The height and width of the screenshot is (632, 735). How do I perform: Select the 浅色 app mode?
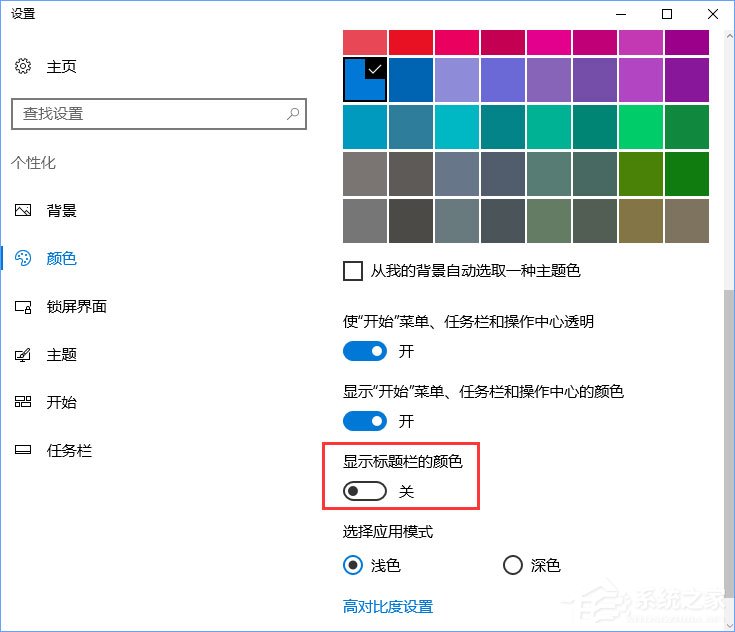(353, 566)
